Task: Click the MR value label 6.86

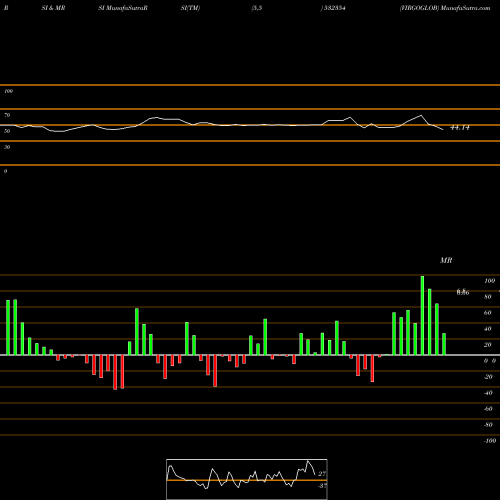Action: pos(463,292)
